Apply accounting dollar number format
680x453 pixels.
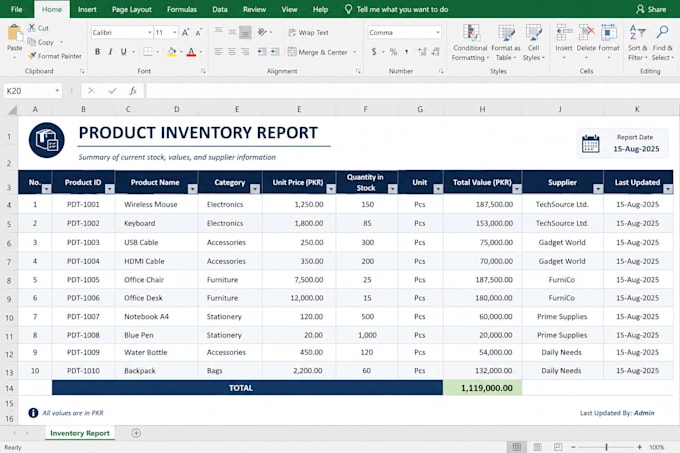[374, 52]
